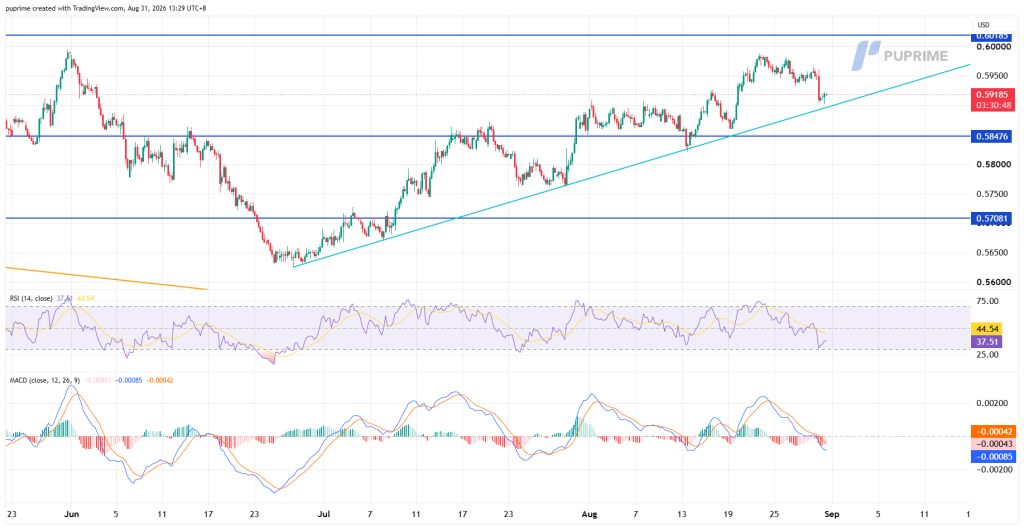Click the yellow 44.54 RSI axis label
The width and height of the screenshot is (1024, 526).
point(985,329)
